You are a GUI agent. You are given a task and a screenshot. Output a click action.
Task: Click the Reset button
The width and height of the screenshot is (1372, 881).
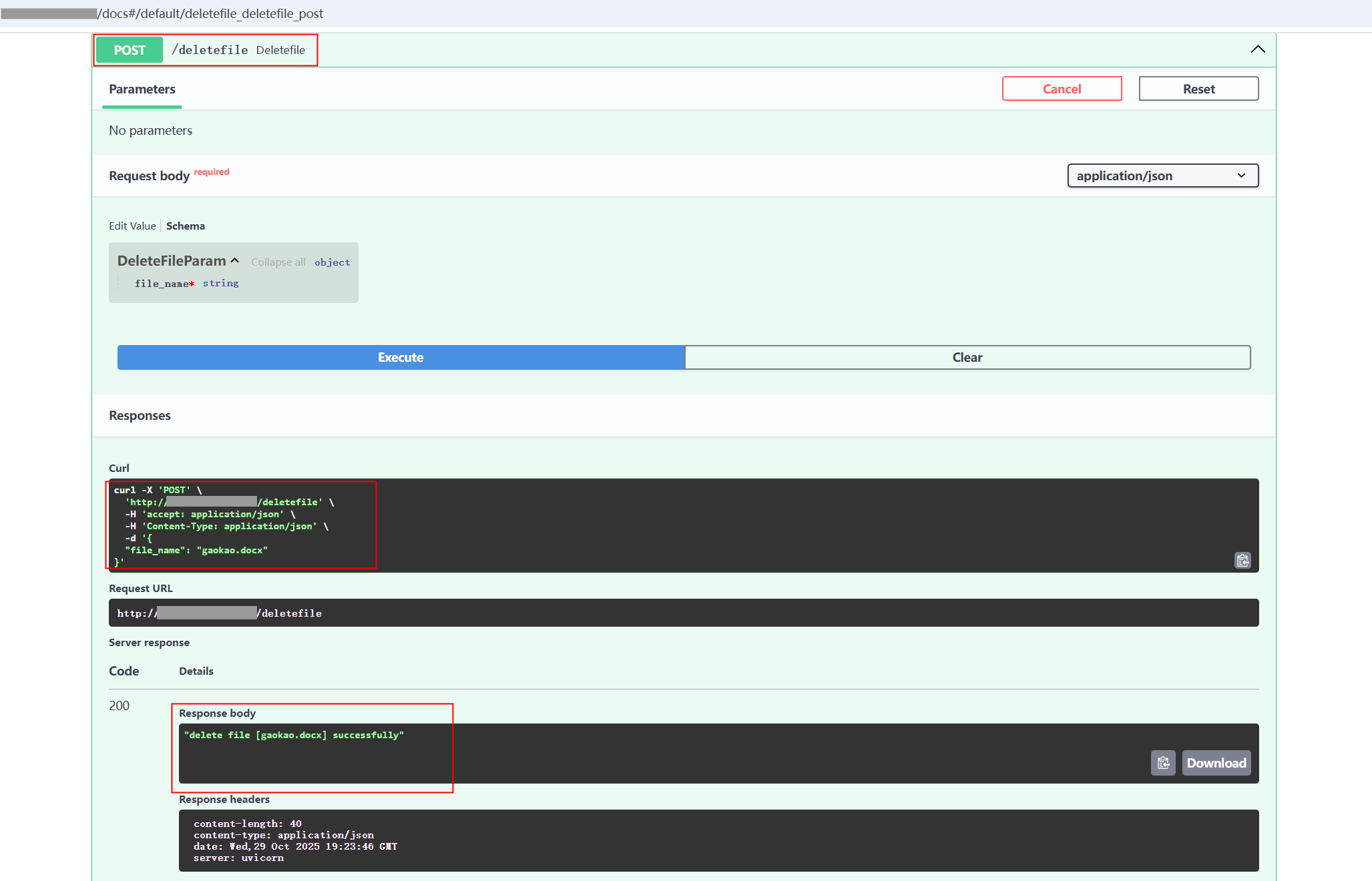click(x=1198, y=89)
